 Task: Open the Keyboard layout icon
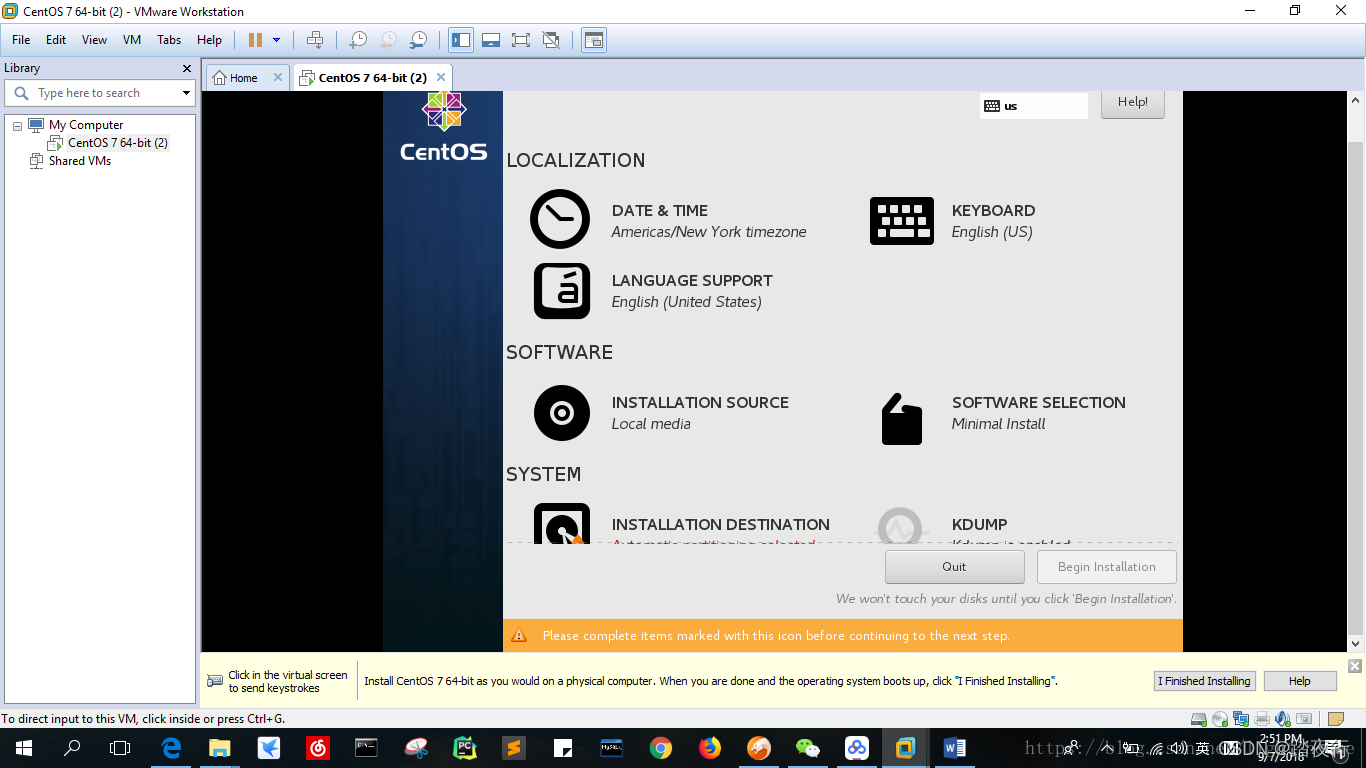902,221
